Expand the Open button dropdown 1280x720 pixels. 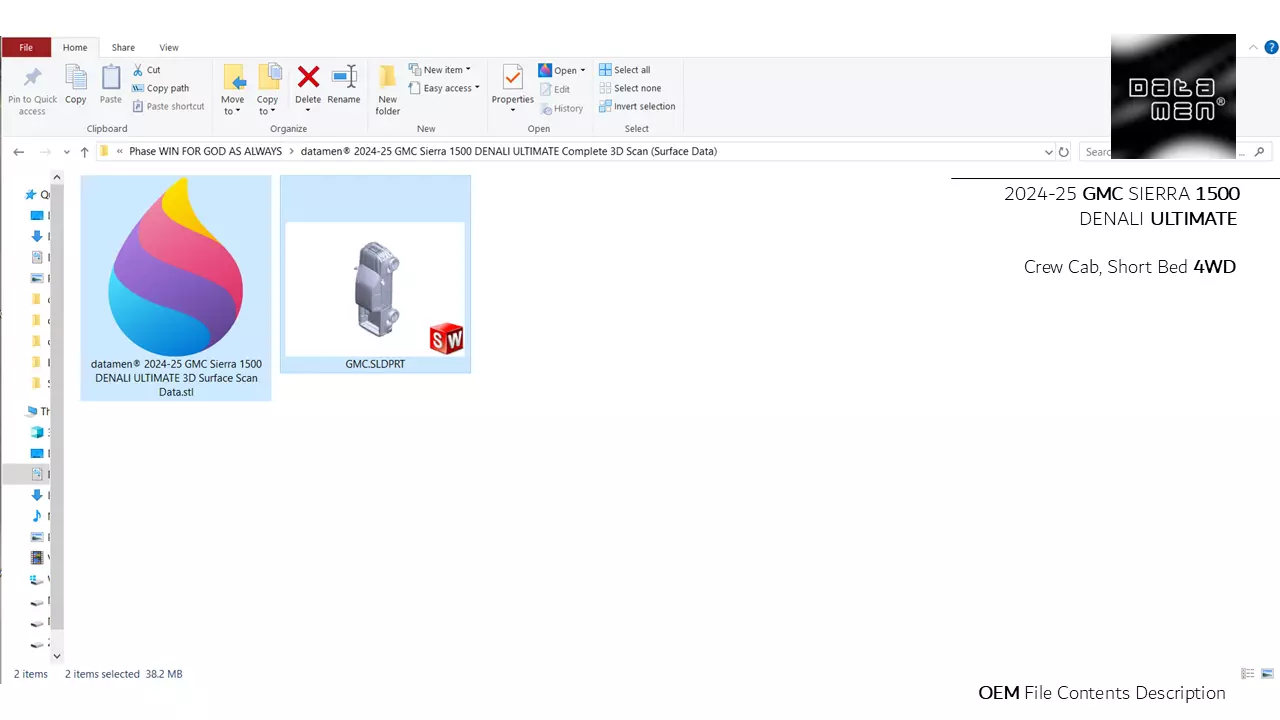[583, 70]
